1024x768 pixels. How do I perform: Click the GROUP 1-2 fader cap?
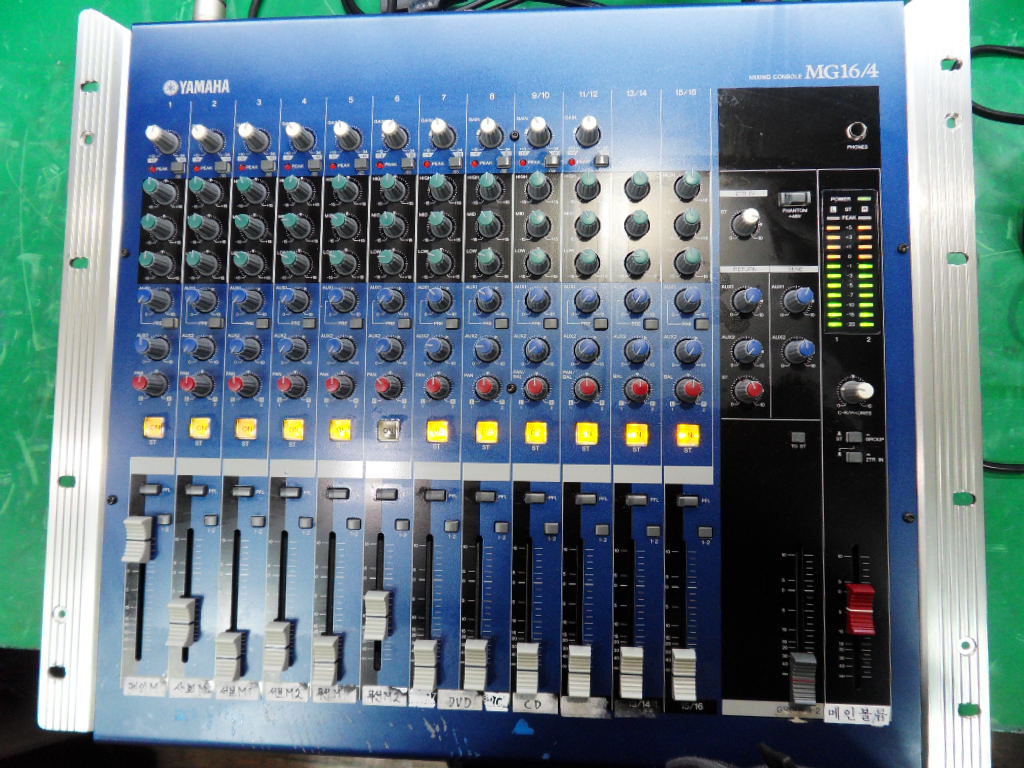[803, 679]
